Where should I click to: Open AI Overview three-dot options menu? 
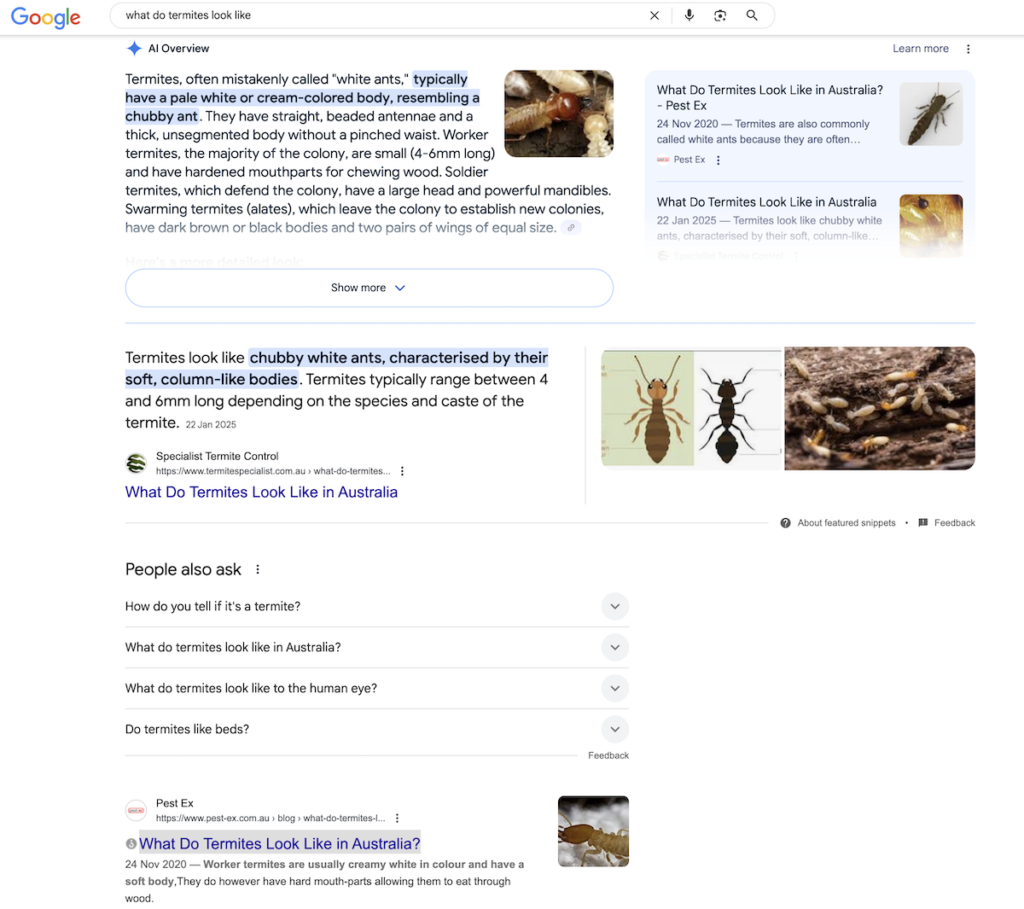tap(968, 49)
